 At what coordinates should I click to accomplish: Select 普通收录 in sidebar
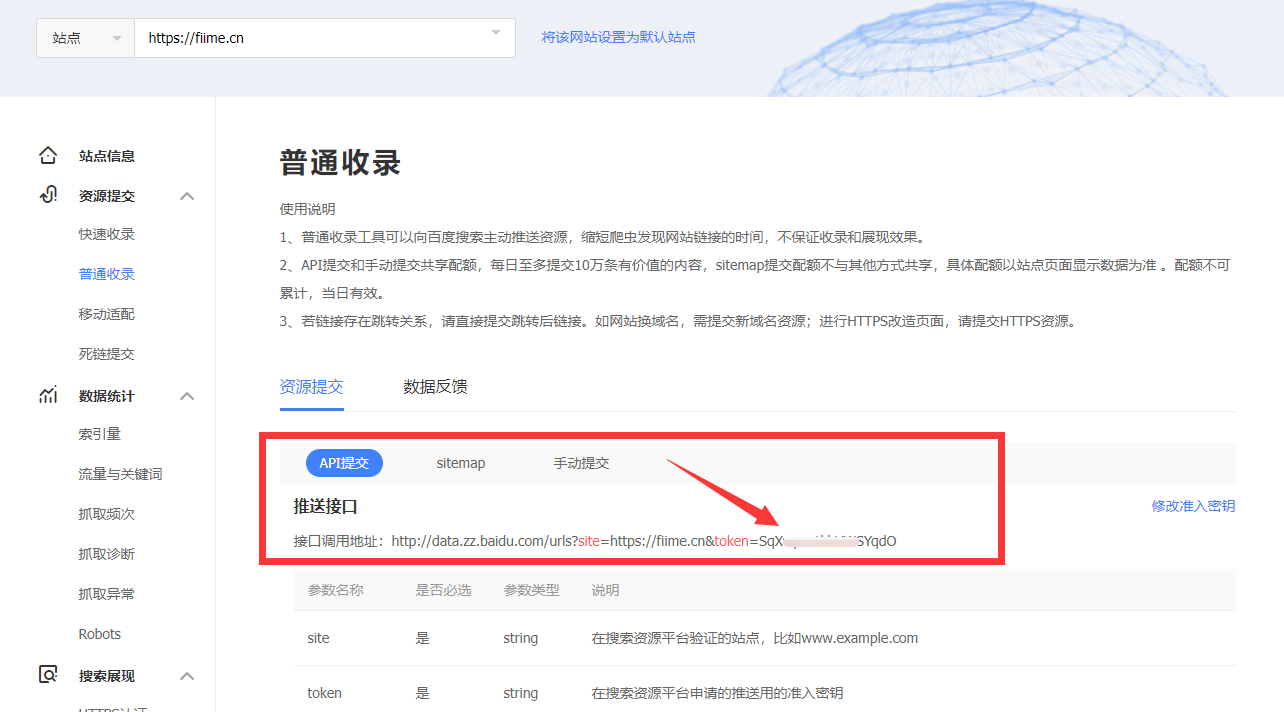[107, 274]
